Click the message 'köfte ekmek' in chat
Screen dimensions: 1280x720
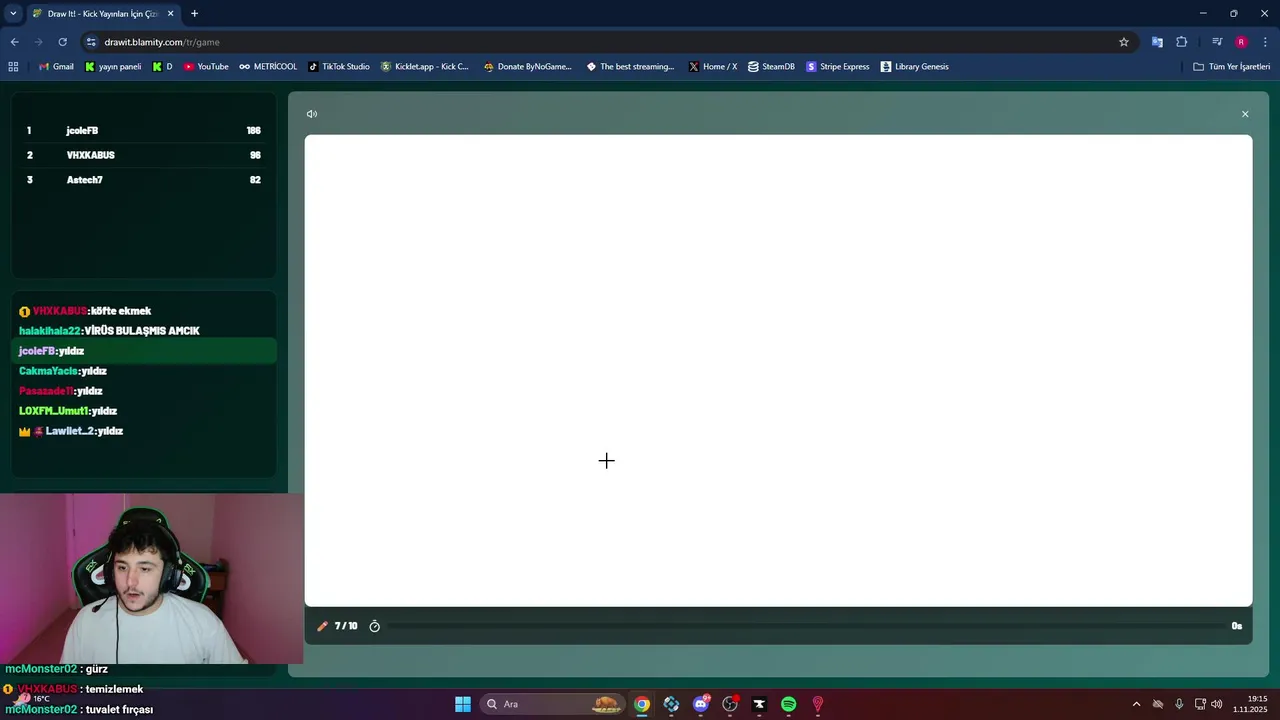tap(121, 311)
